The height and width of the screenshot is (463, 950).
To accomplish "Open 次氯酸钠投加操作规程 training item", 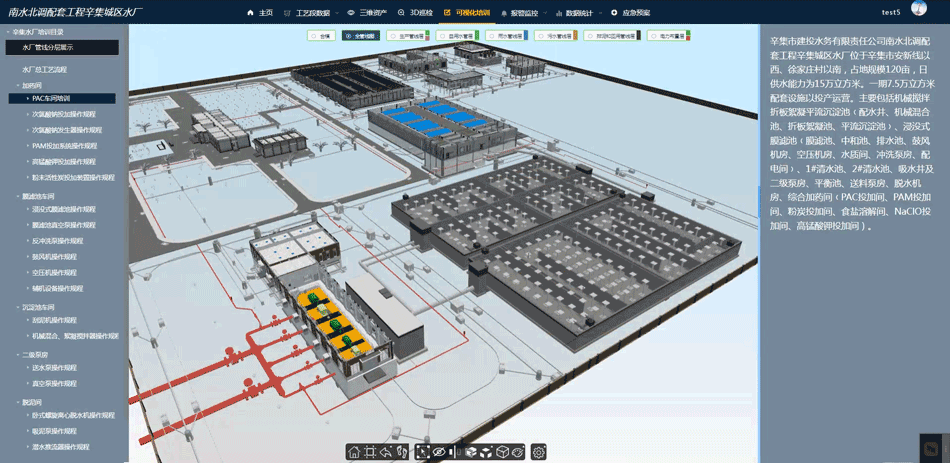I will [65, 114].
